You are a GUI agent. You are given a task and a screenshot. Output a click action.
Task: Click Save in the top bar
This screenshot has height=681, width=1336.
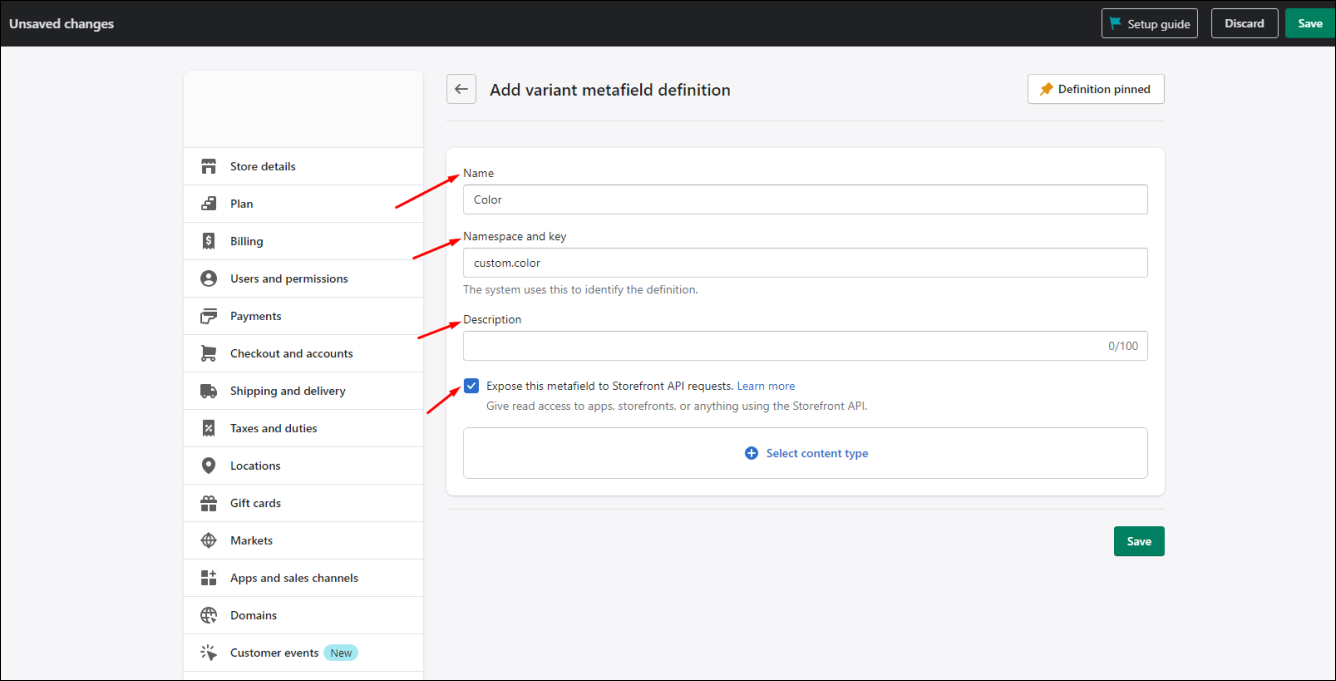(1310, 23)
